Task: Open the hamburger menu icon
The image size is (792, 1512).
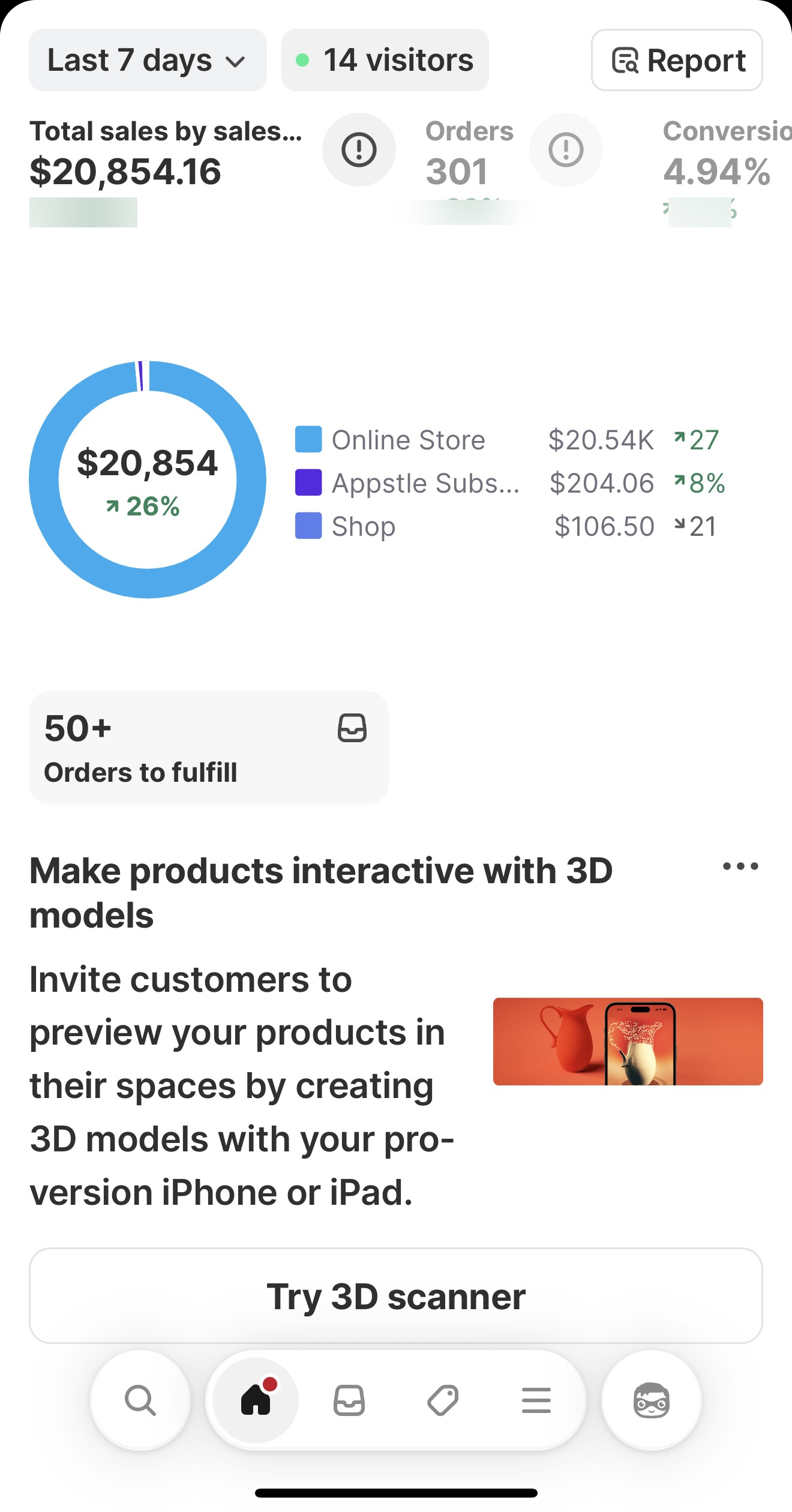Action: (536, 1400)
